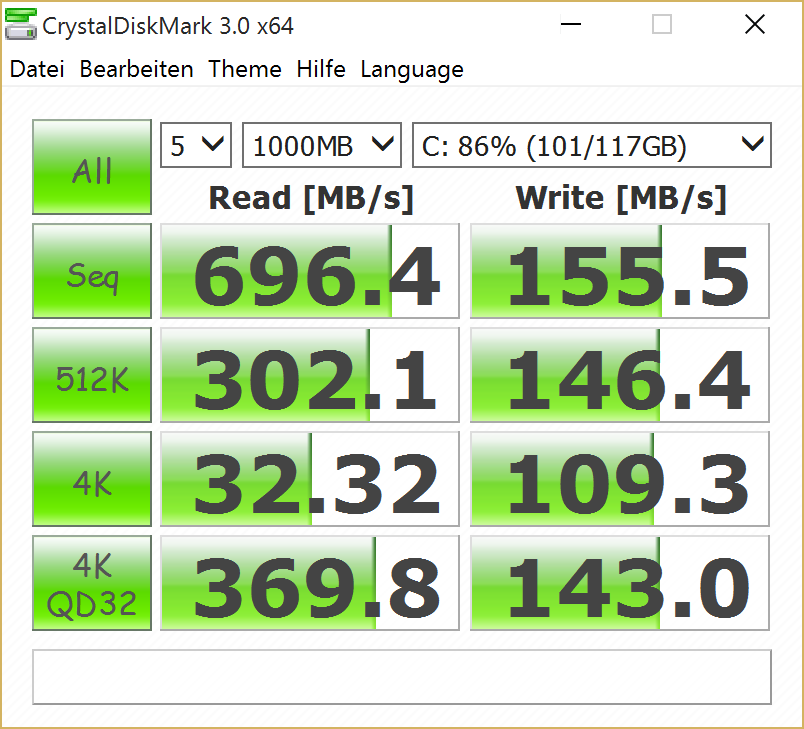The image size is (804, 729).
Task: Minimize the CrystalDiskMark window
Action: tap(571, 25)
